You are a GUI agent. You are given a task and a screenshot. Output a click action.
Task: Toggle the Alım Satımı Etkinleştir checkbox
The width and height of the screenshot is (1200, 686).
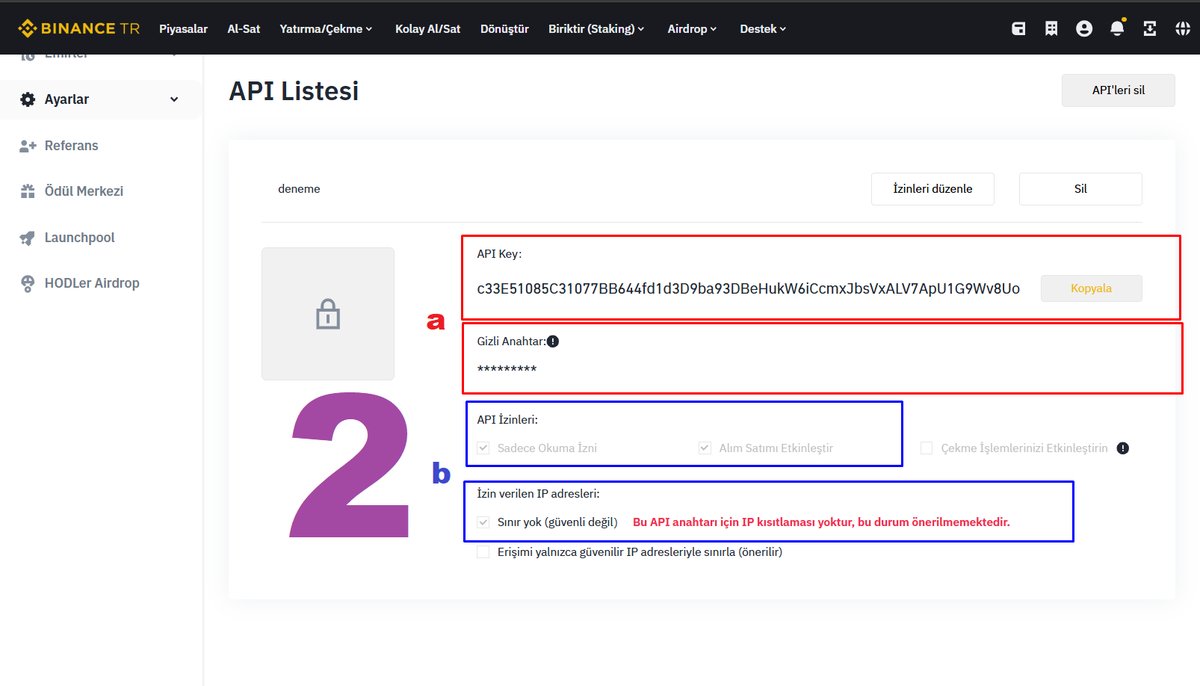point(705,448)
